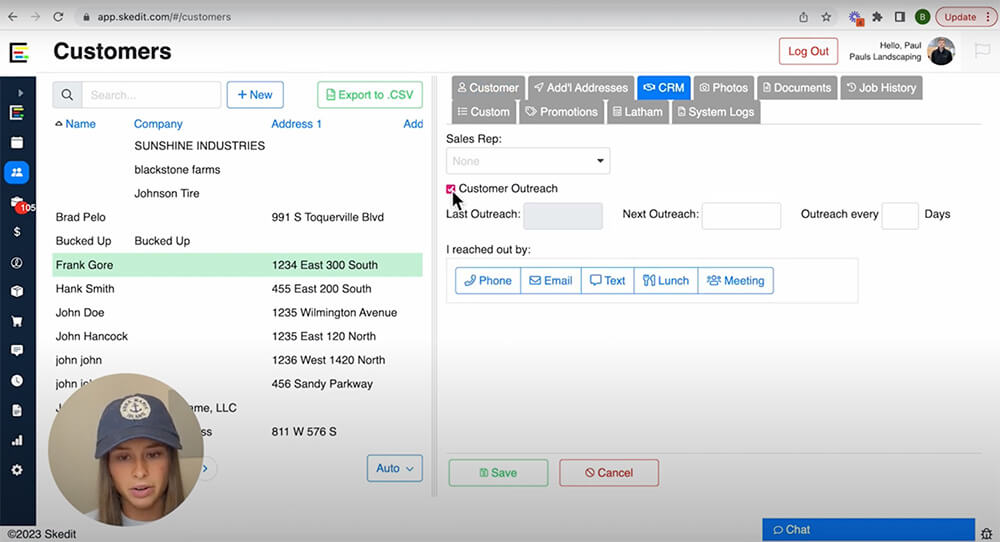Open the clock icon in left sidebar

click(x=17, y=380)
